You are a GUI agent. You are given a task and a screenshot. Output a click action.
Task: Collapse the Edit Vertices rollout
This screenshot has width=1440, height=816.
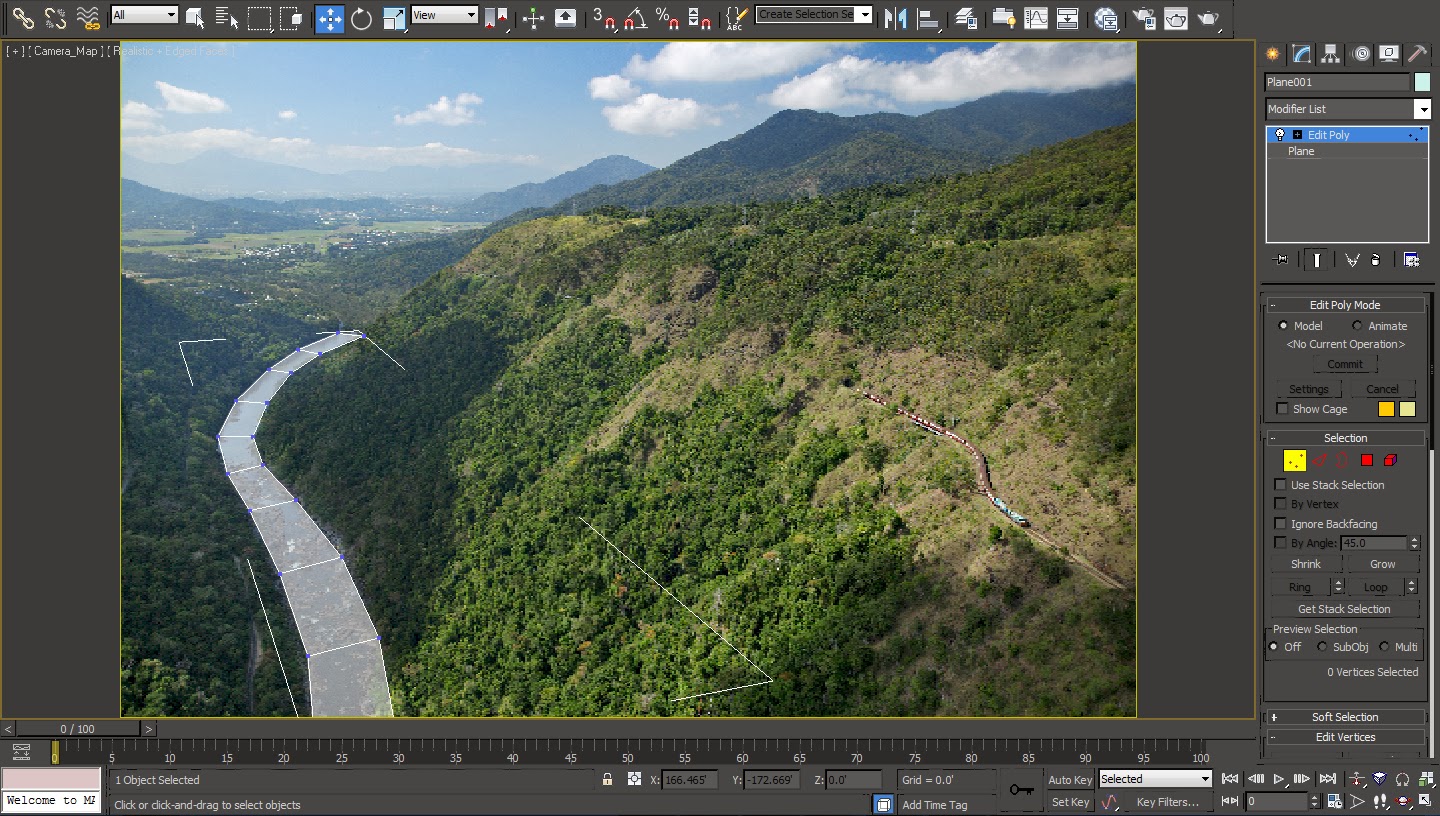pyautogui.click(x=1345, y=737)
